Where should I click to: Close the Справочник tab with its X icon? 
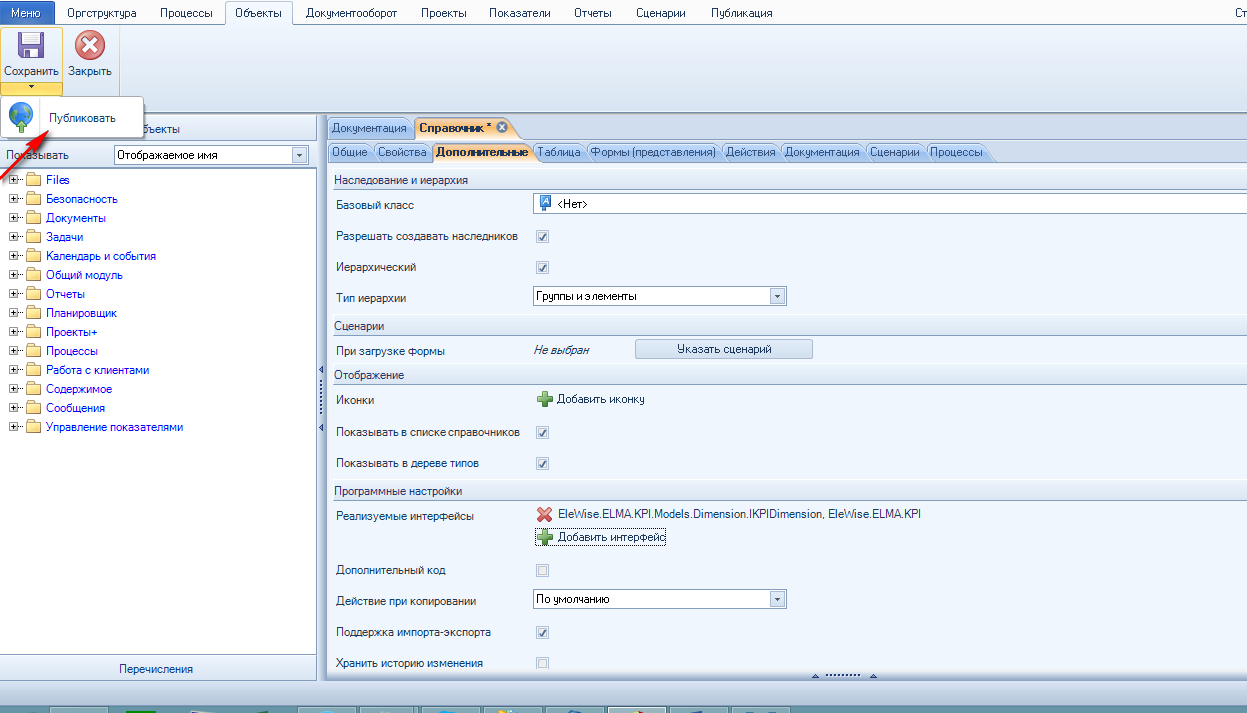pyautogui.click(x=503, y=128)
